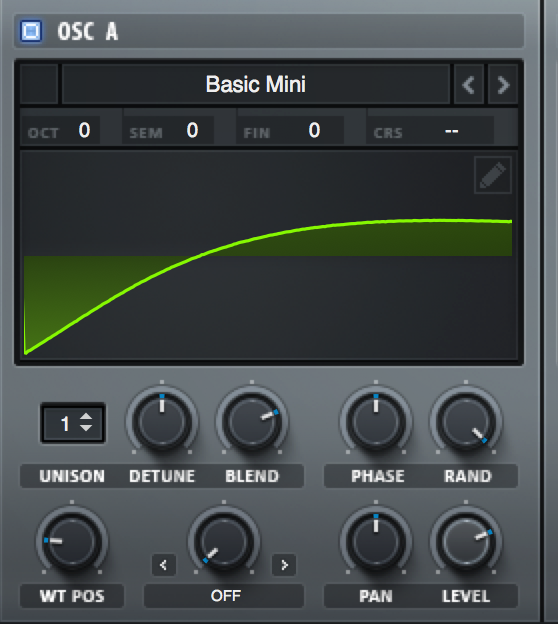Click the RAND knob
The image size is (558, 624).
[x=466, y=421]
